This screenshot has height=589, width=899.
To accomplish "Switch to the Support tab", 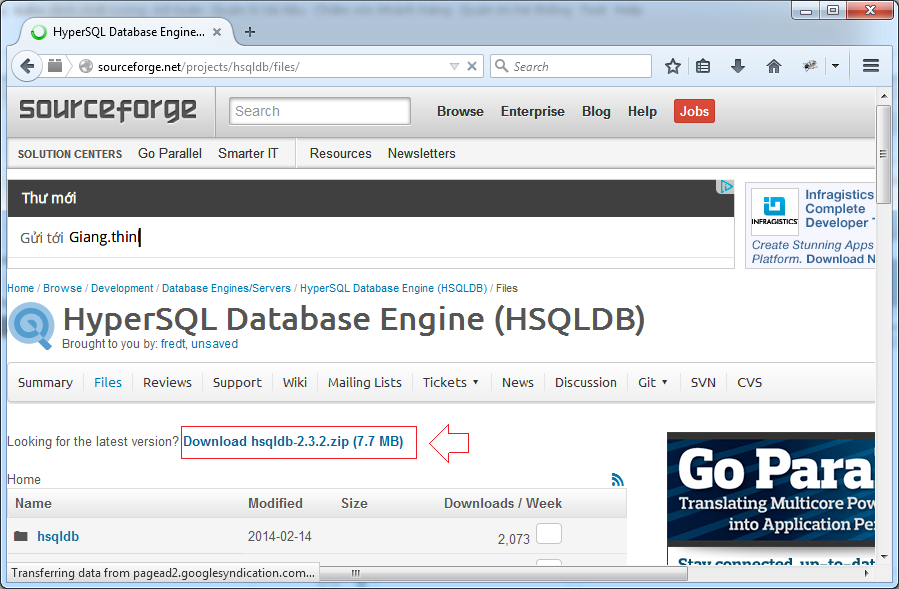I will 237,383.
